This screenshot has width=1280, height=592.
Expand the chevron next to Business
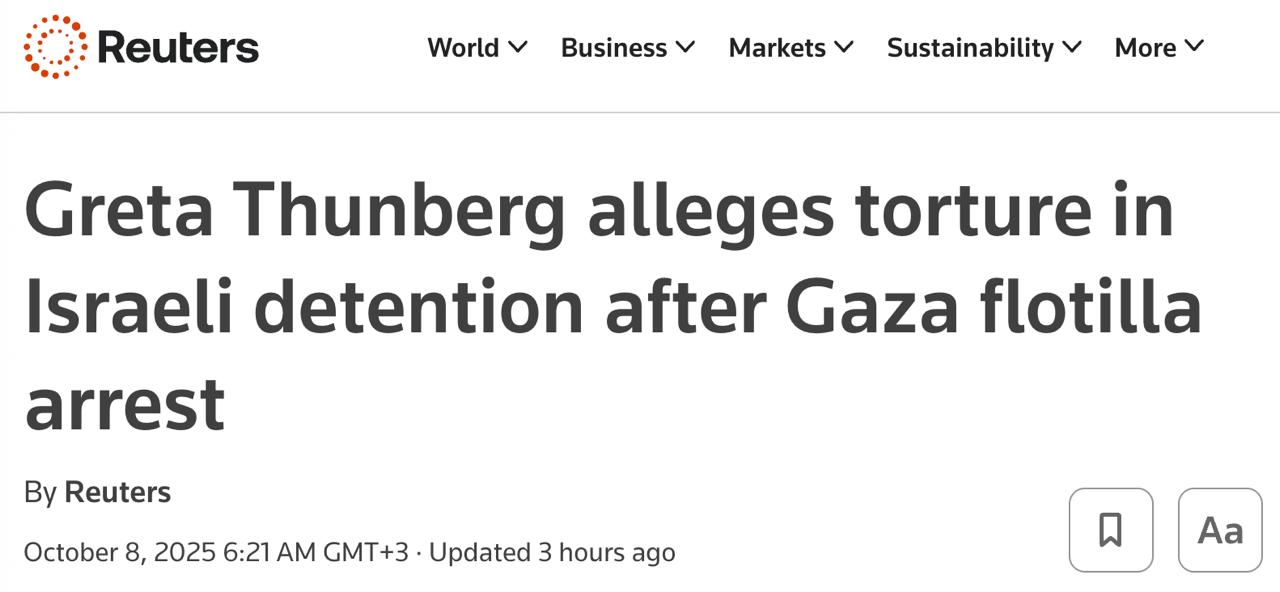click(685, 47)
